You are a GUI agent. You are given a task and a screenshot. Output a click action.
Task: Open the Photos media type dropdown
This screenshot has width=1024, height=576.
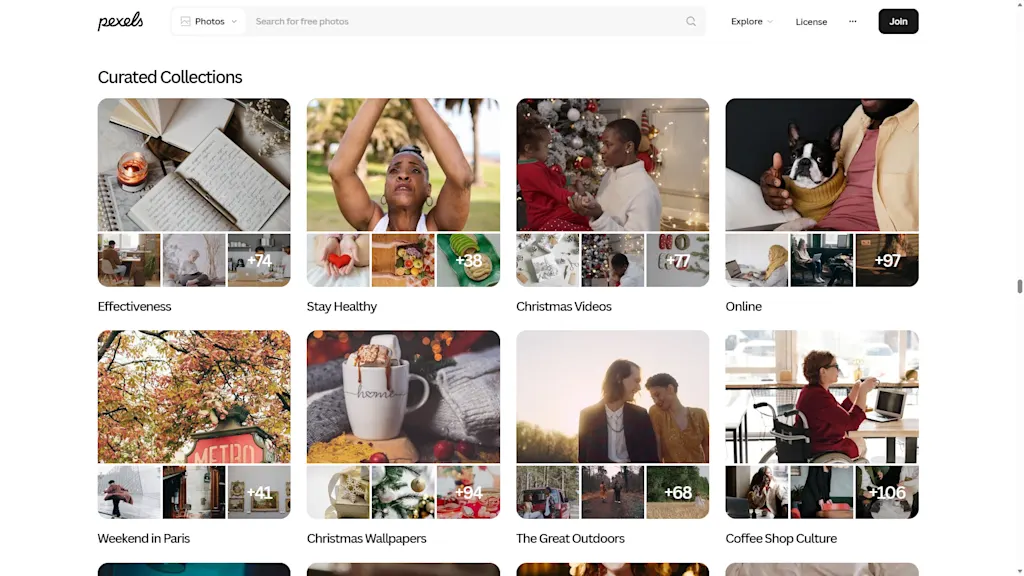(x=209, y=21)
